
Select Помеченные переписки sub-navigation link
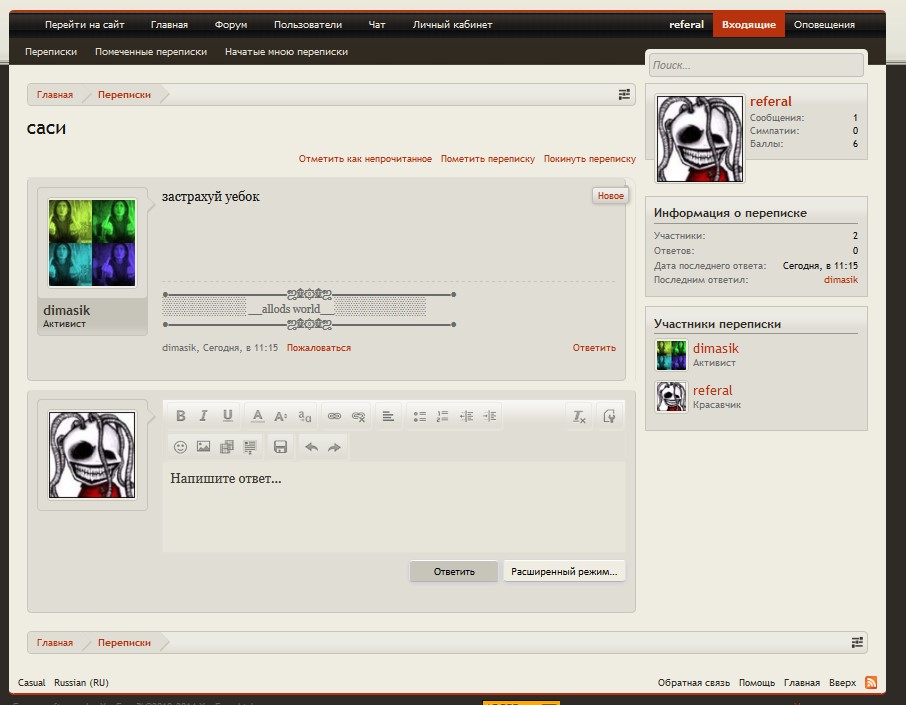point(151,51)
